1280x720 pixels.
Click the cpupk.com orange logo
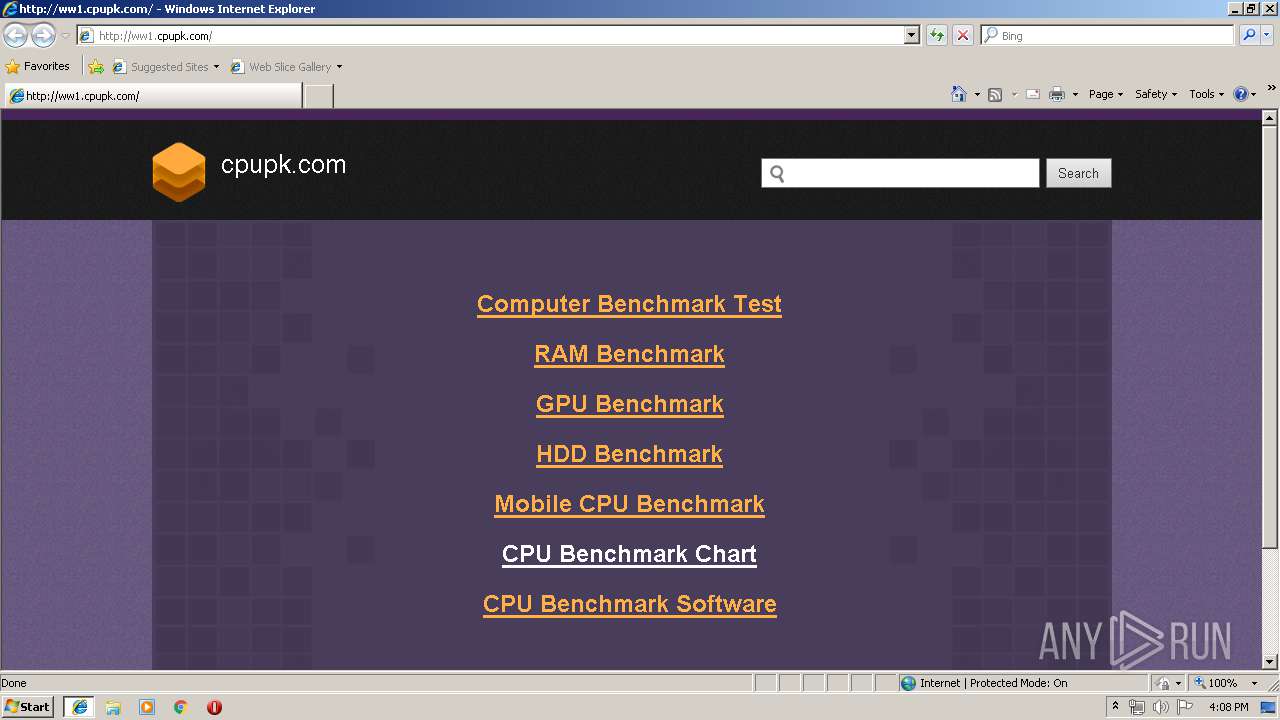tap(179, 172)
